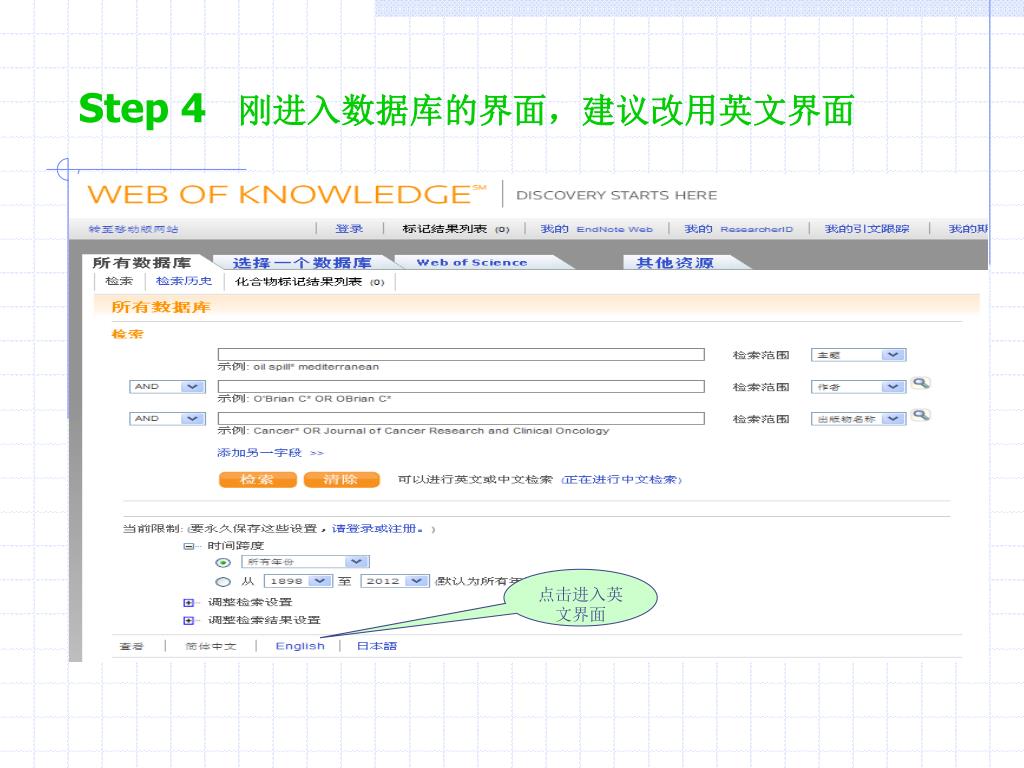Image resolution: width=1024 pixels, height=768 pixels.
Task: Open the 检索历史 sub-tab
Action: click(x=184, y=281)
